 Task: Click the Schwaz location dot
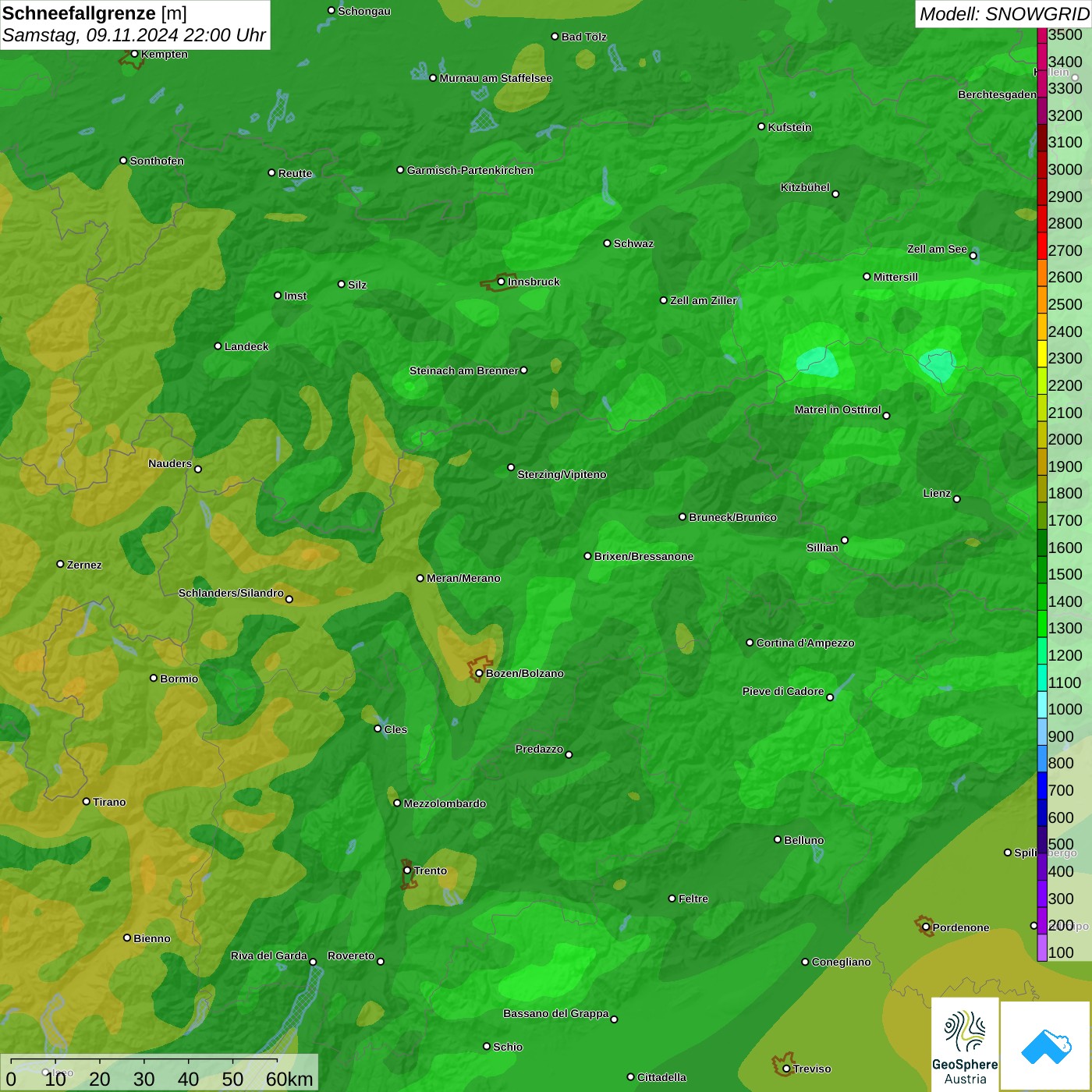pos(607,243)
